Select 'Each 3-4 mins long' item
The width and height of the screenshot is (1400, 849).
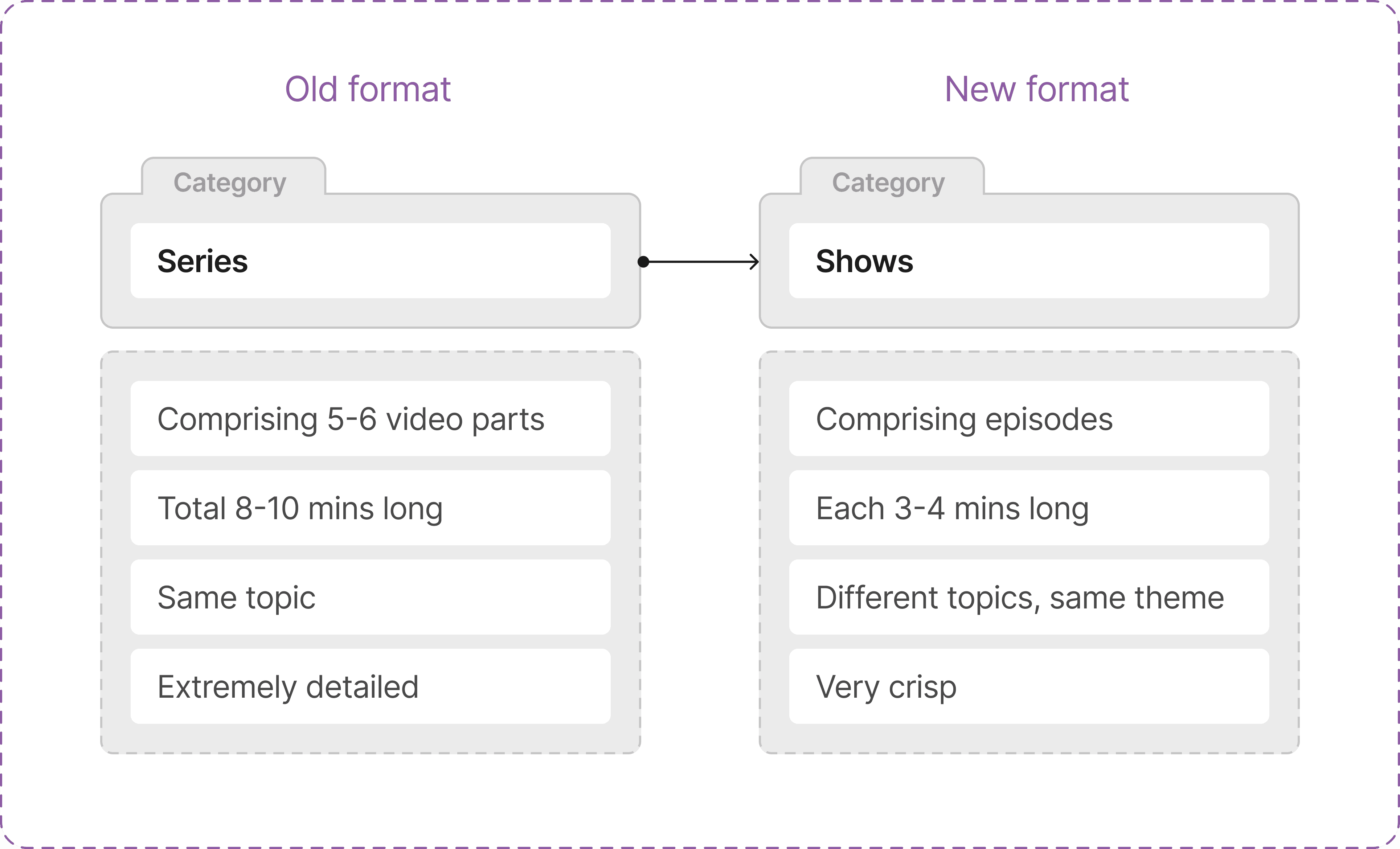click(1028, 508)
